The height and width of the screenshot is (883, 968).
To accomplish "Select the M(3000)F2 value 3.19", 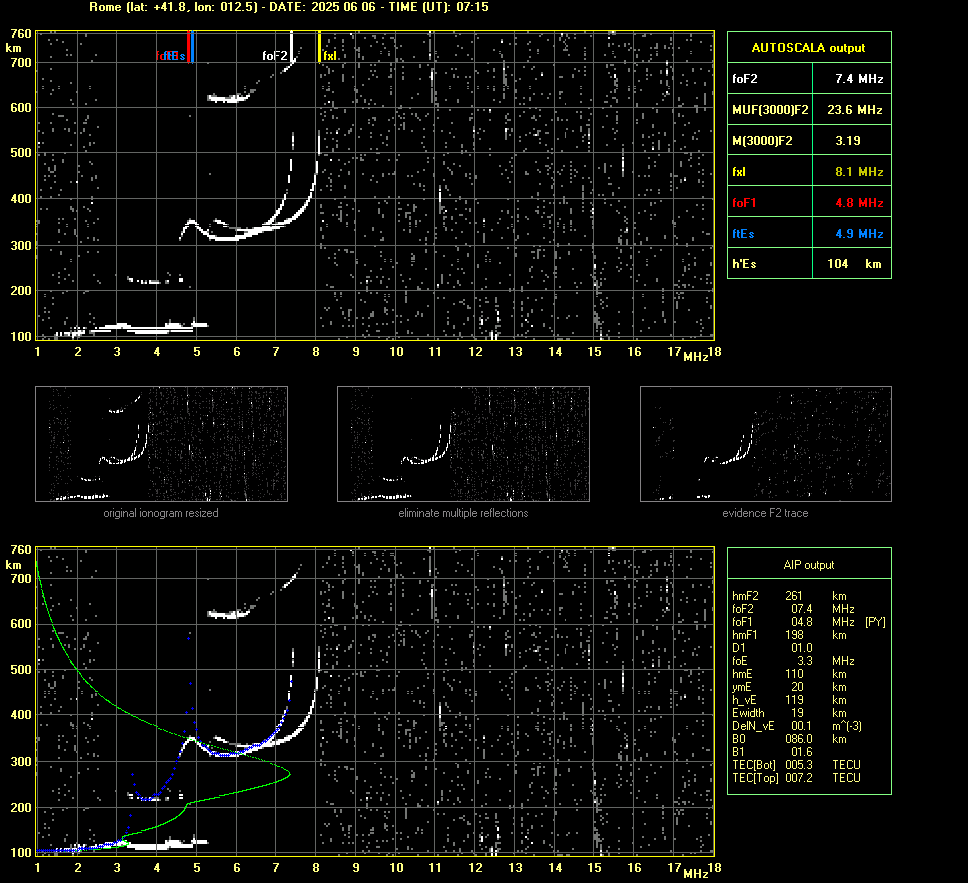I will pyautogui.click(x=848, y=141).
